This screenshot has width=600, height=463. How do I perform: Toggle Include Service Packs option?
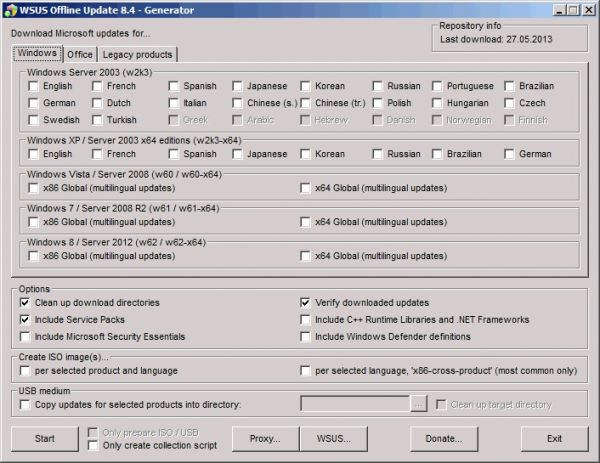pyautogui.click(x=25, y=320)
